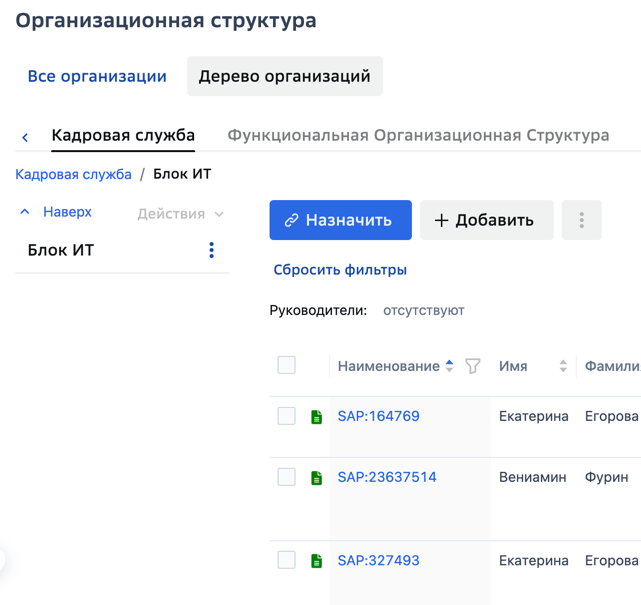Click Сбросить фильтры link
Image resolution: width=641 pixels, height=605 pixels.
pos(340,270)
